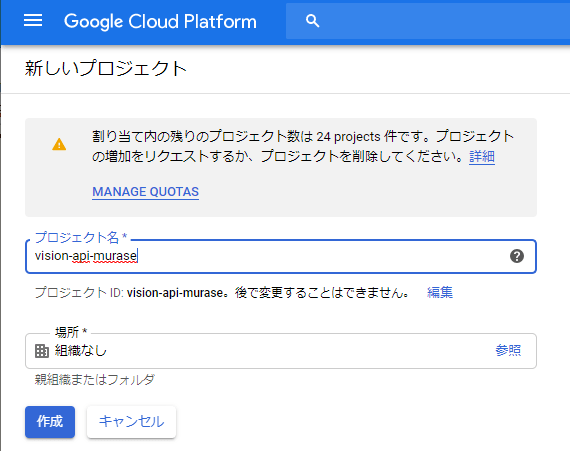Click the 新しいプロジェクト page heading
Screen dimensions: 570x451
(x=106, y=68)
